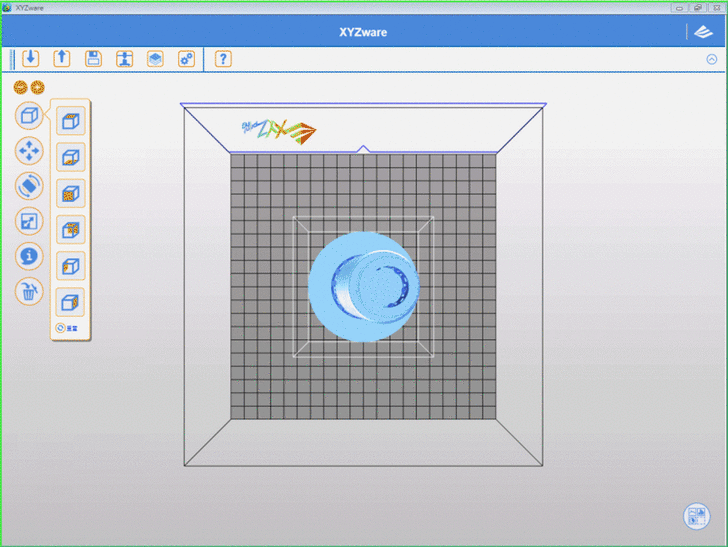This screenshot has width=728, height=547.
Task: Select the Rotate tool in left sidebar
Action: [29, 186]
